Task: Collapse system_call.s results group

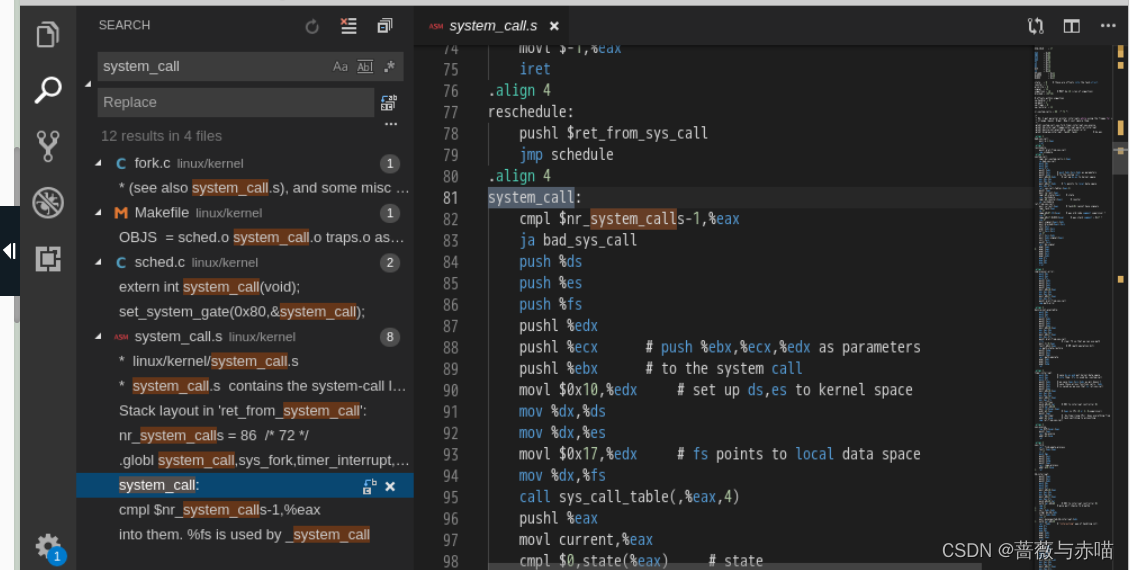Action: click(99, 337)
